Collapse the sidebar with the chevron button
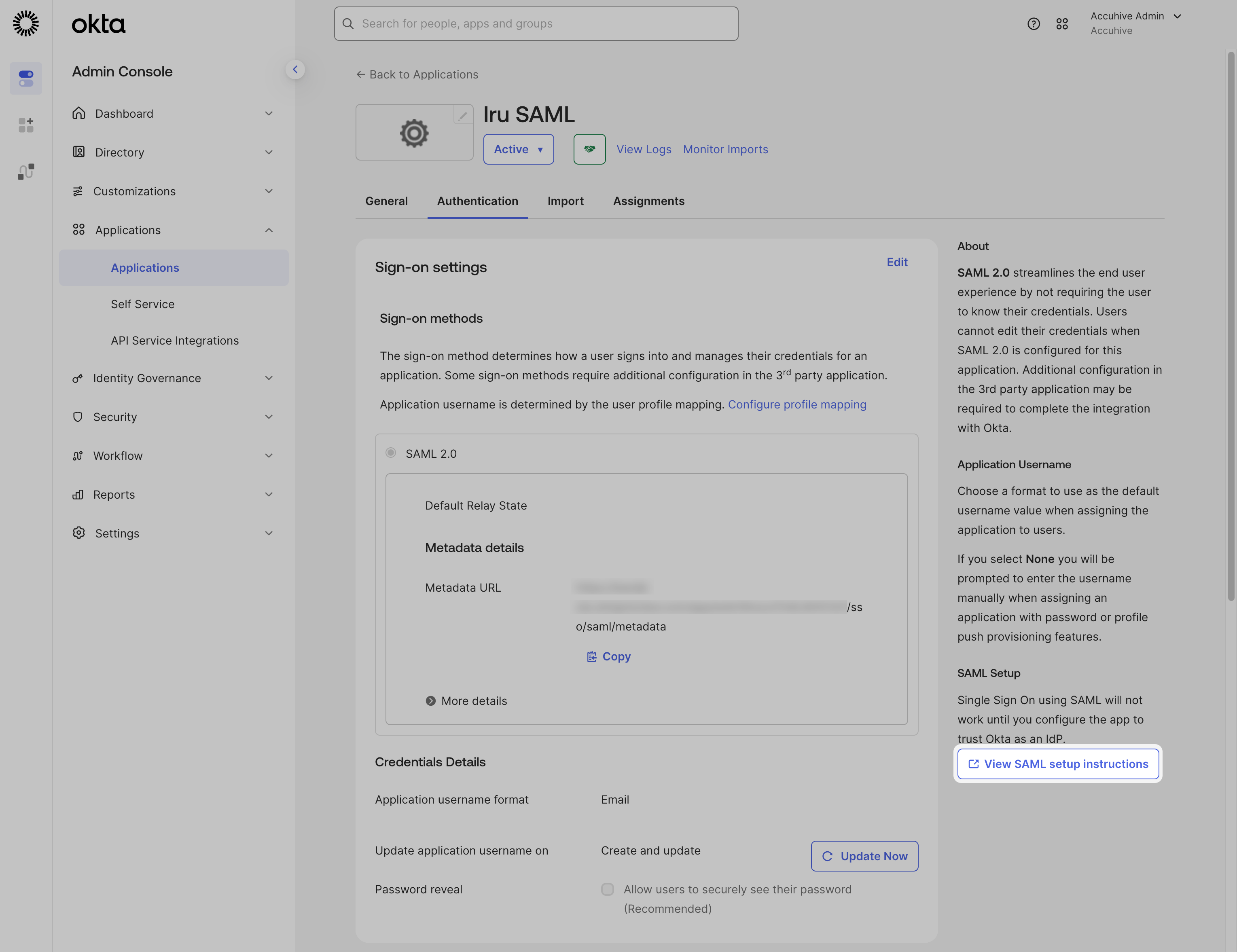 (x=295, y=70)
